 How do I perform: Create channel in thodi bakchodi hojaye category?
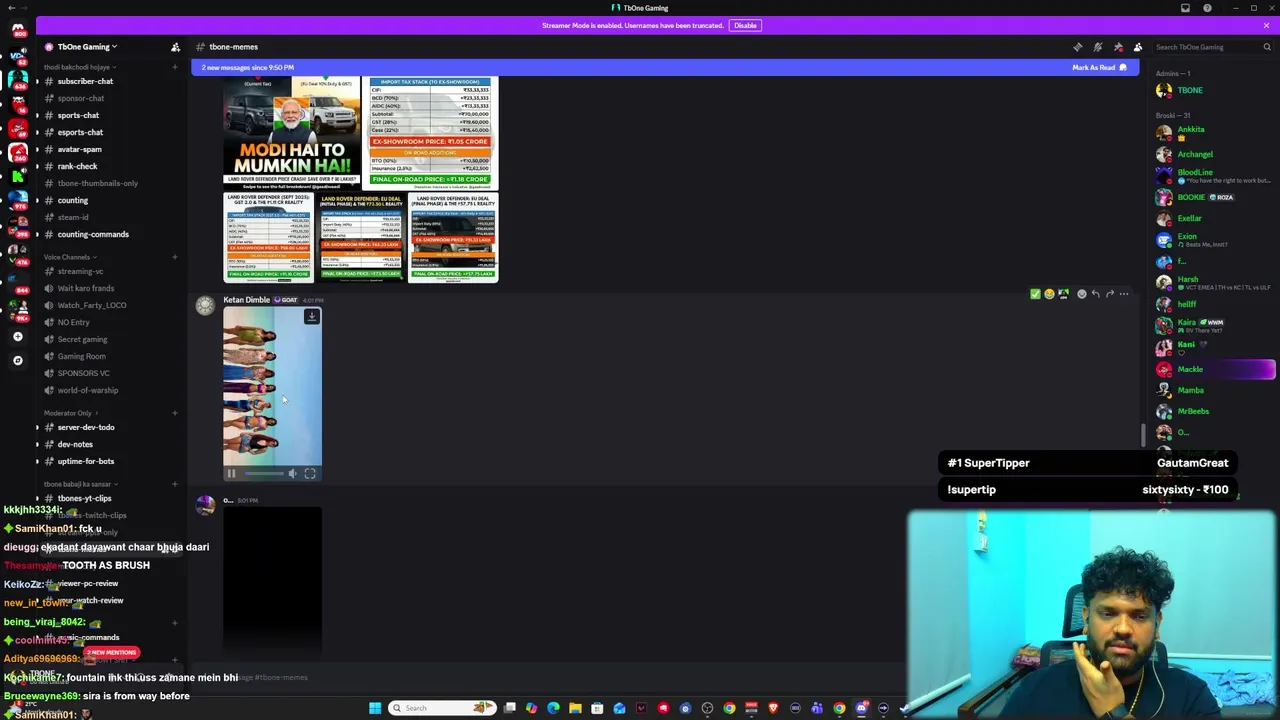175,67
